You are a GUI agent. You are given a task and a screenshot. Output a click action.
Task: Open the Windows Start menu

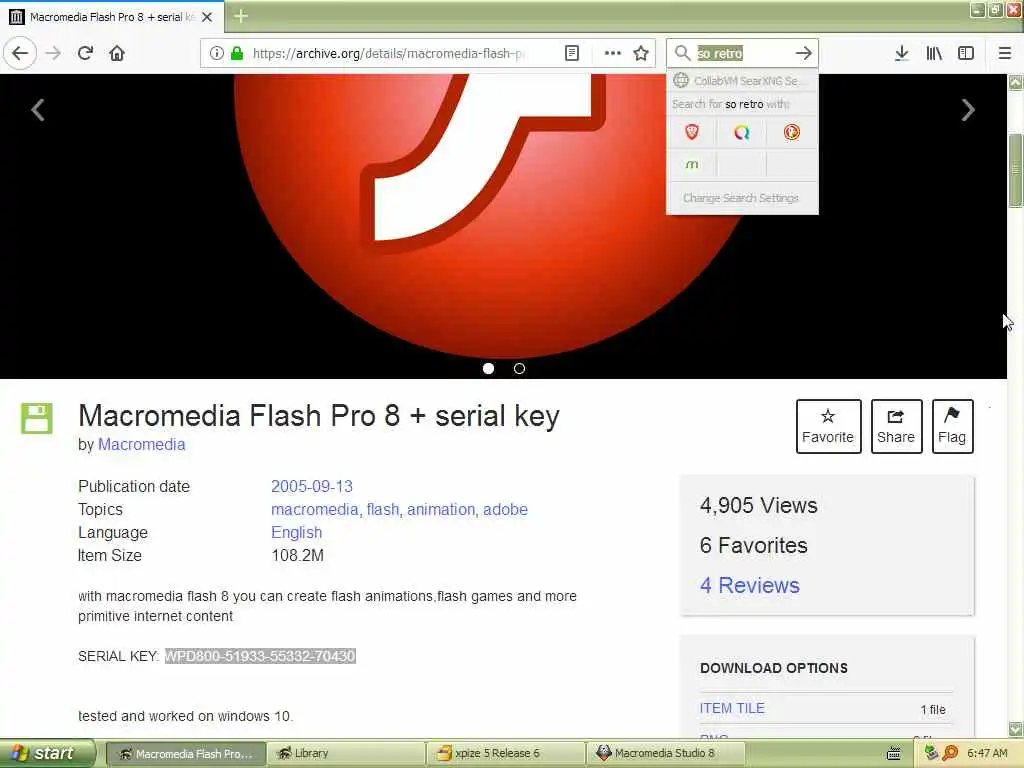[47, 754]
